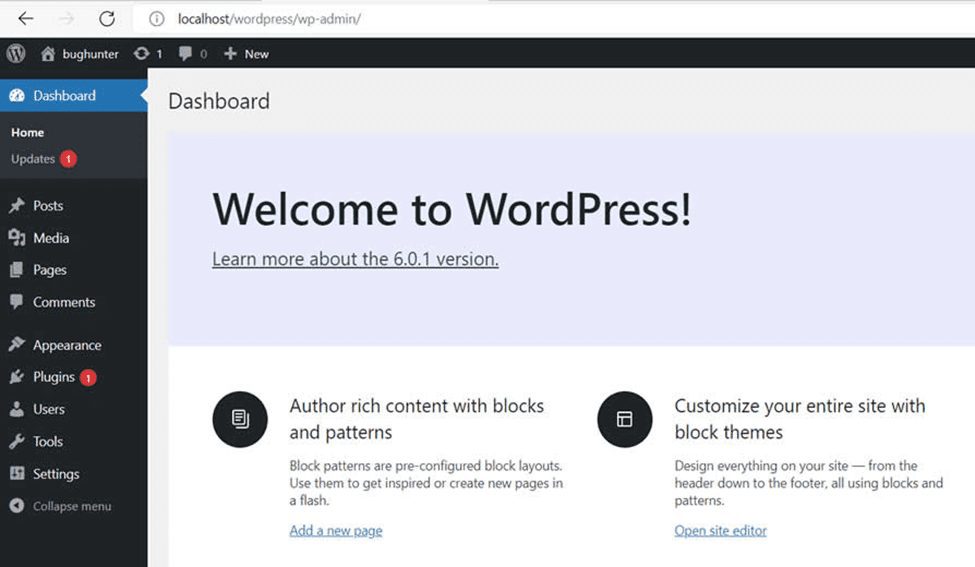Select Dashboard in the sidebar
The height and width of the screenshot is (567, 975).
point(65,96)
